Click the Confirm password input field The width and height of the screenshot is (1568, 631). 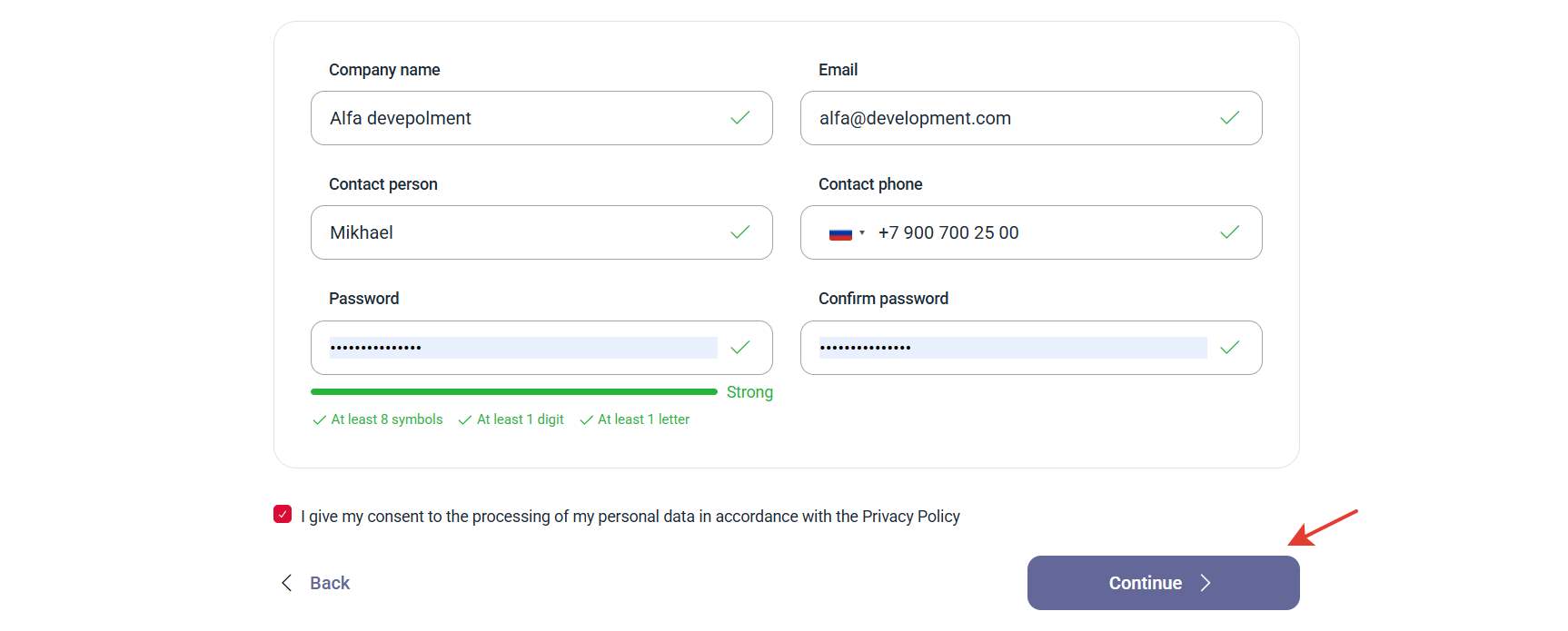tap(1031, 348)
